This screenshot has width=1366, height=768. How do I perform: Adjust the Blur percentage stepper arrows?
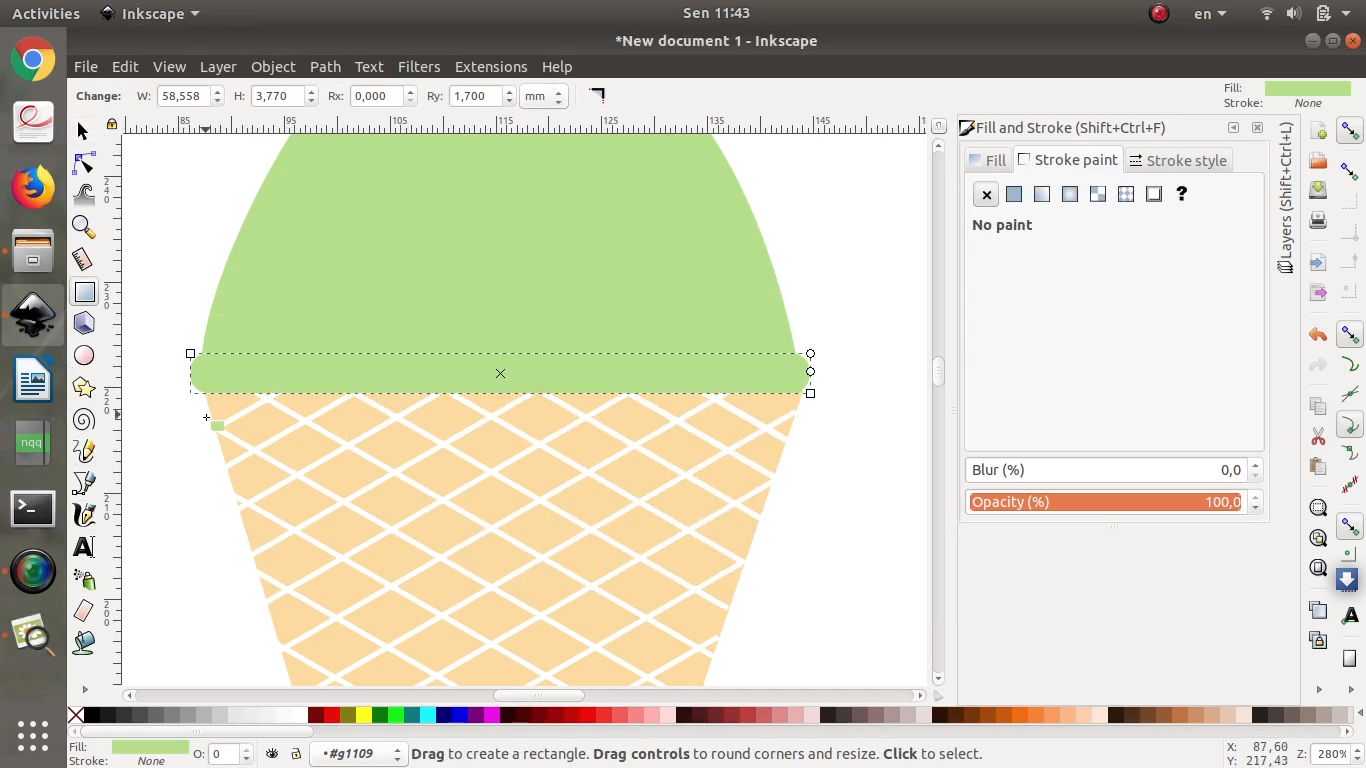[1255, 470]
